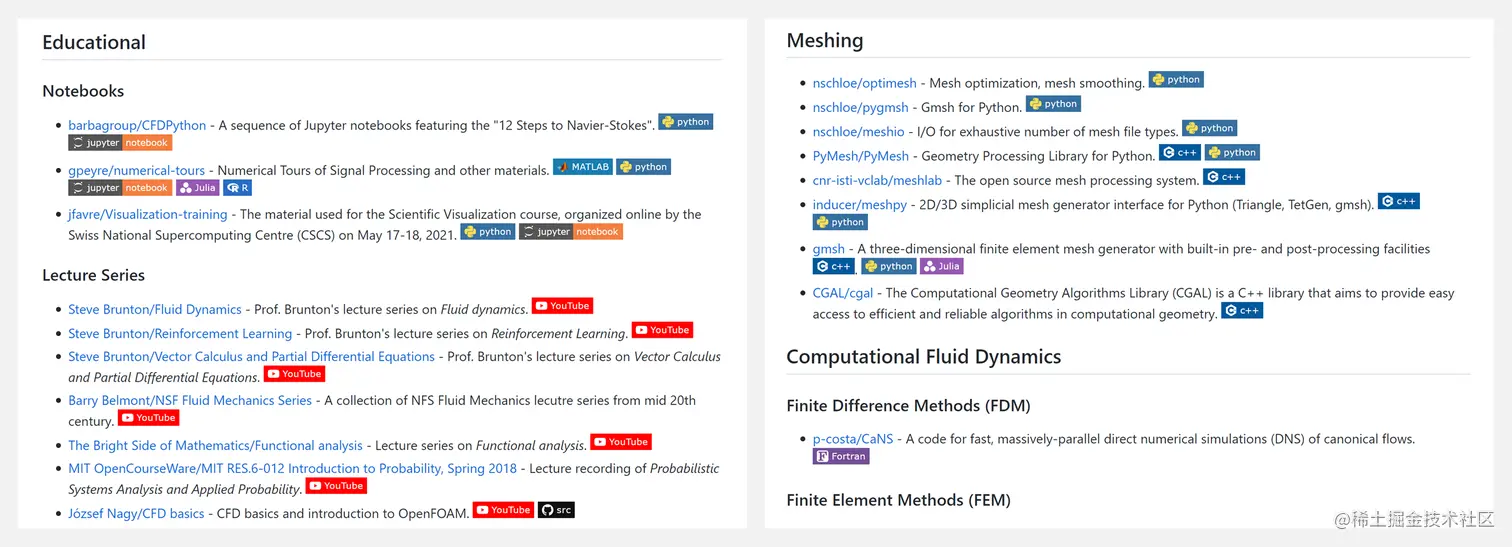Image resolution: width=1512 pixels, height=547 pixels.
Task: Click Fortran badge for p-costa/CaNS
Action: pos(841,456)
